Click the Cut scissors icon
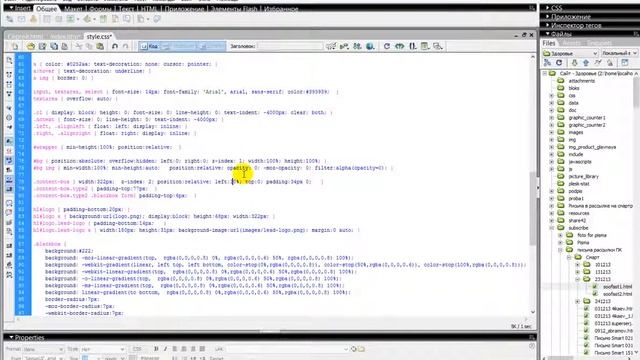This screenshot has width=640, height=360. pyautogui.click(x=79, y=47)
